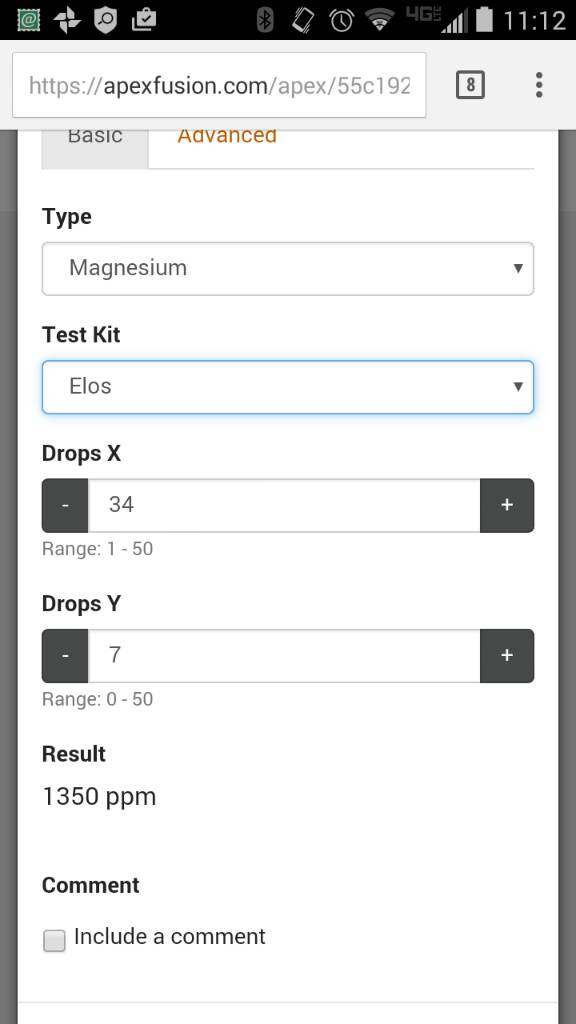
Task: Enable the Include a comment checkbox
Action: coord(54,940)
